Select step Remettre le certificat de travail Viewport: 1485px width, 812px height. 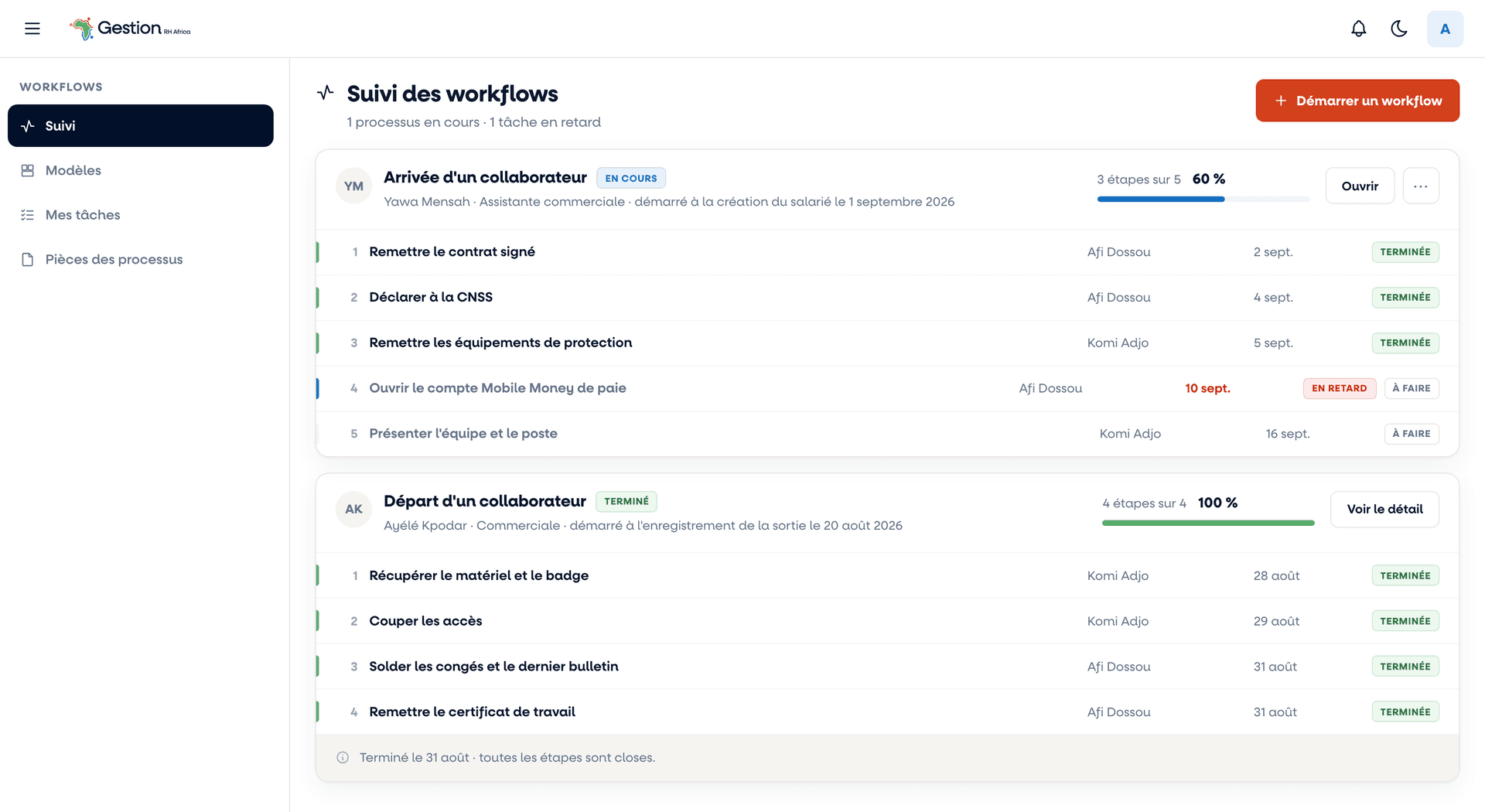[887, 711]
